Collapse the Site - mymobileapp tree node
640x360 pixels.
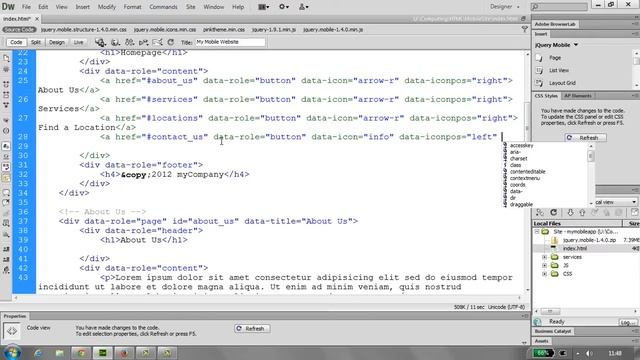537,232
